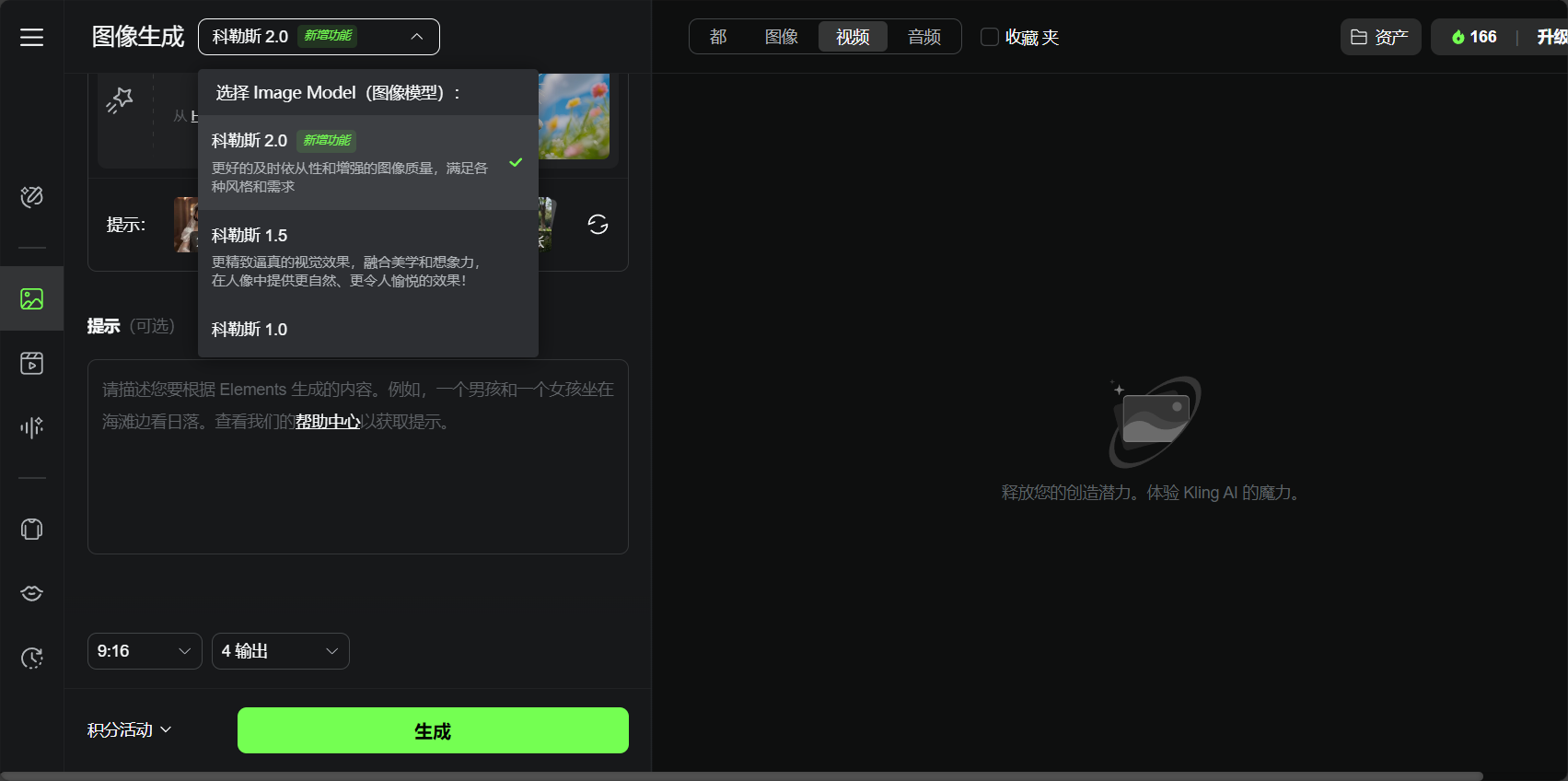1568x781 pixels.
Task: Expand the 积分活动 menu
Action: [x=130, y=730]
